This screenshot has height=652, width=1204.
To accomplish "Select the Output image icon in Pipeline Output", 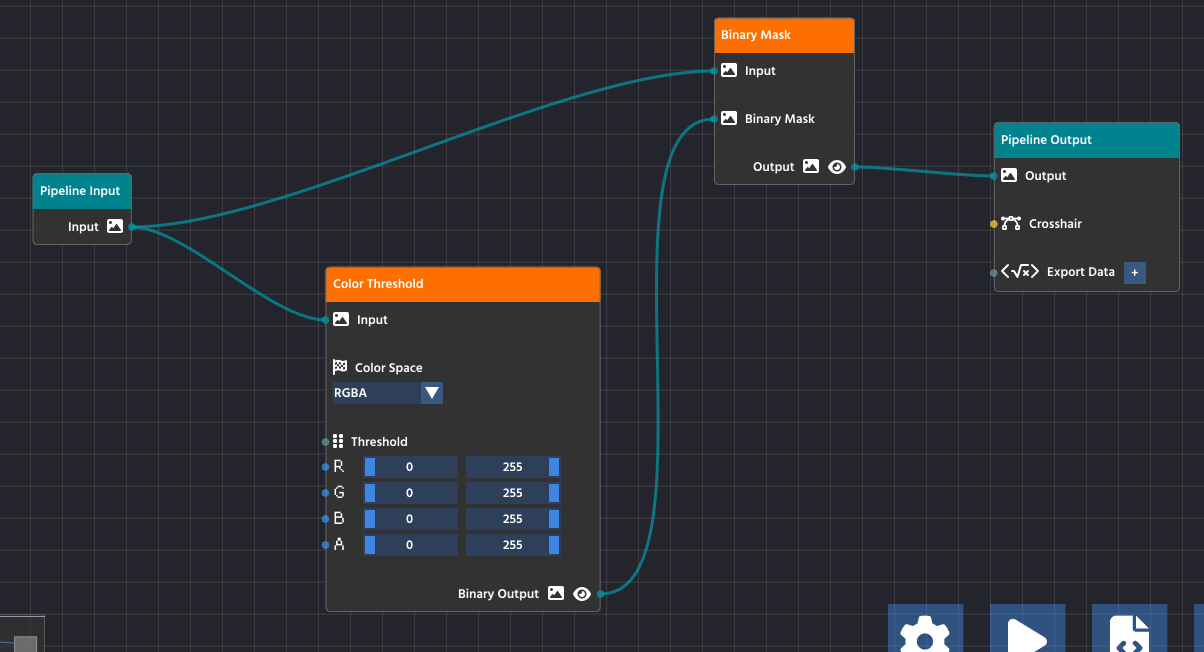I will (x=1009, y=175).
